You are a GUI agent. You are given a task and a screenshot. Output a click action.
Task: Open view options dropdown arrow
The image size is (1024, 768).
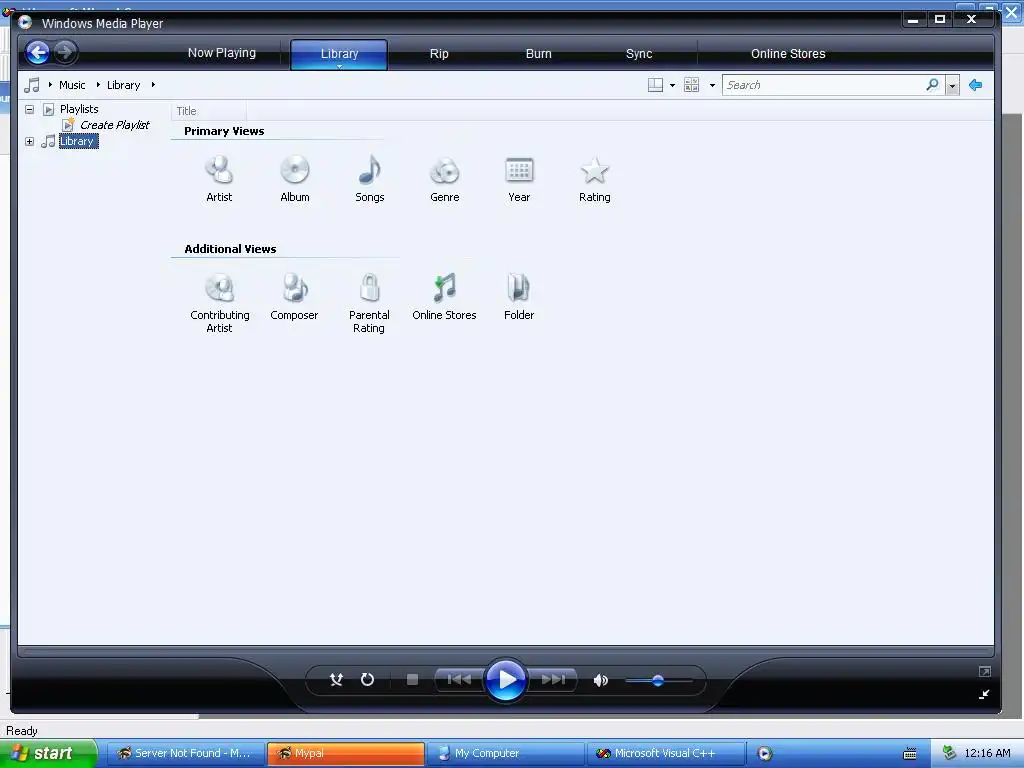(x=712, y=86)
